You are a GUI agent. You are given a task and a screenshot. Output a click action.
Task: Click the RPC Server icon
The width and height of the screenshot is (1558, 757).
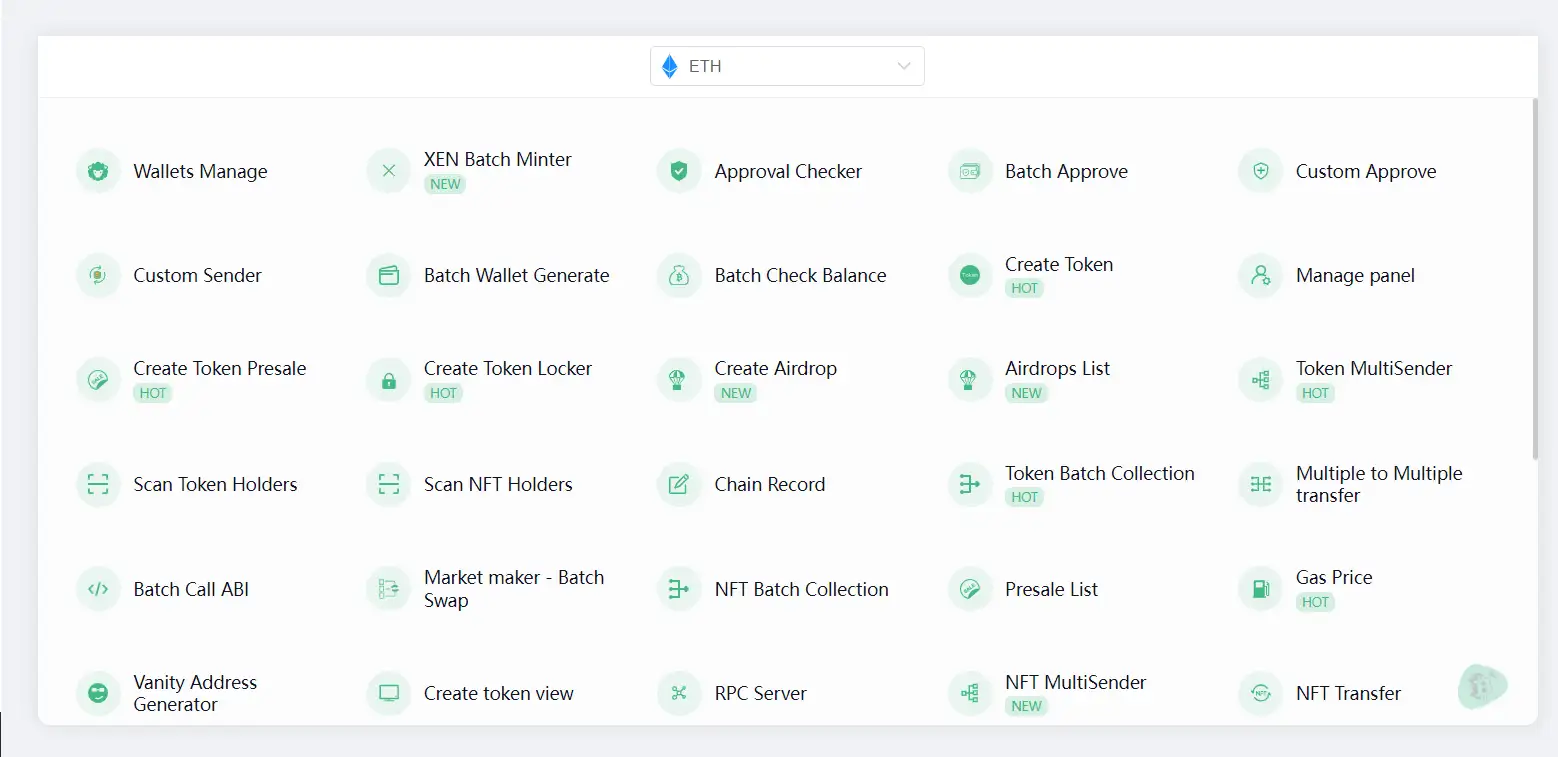click(x=679, y=693)
